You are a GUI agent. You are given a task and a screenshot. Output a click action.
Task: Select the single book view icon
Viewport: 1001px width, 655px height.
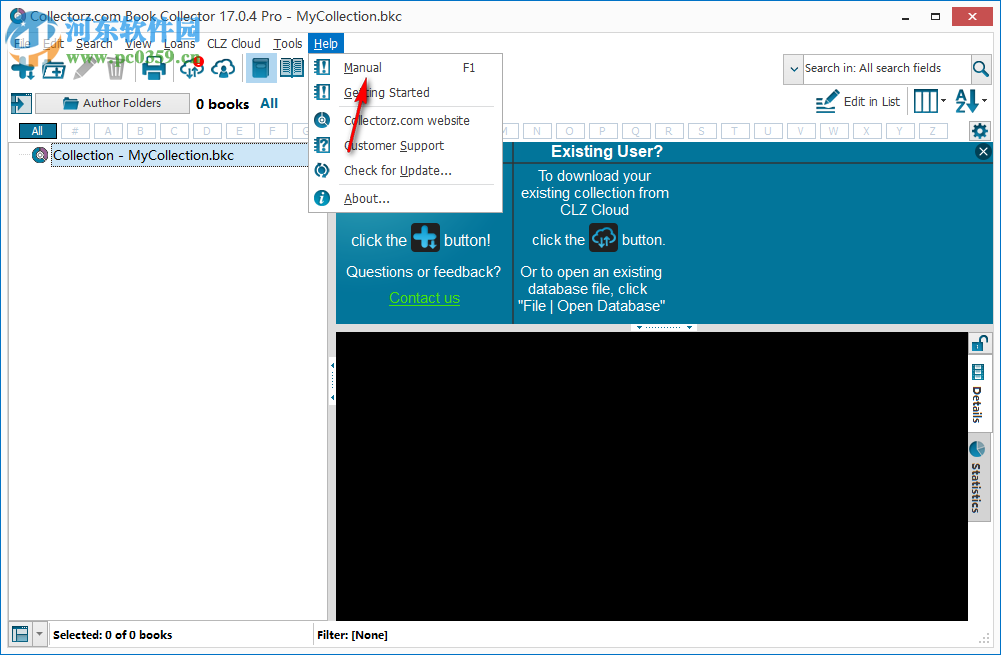pyautogui.click(x=260, y=68)
